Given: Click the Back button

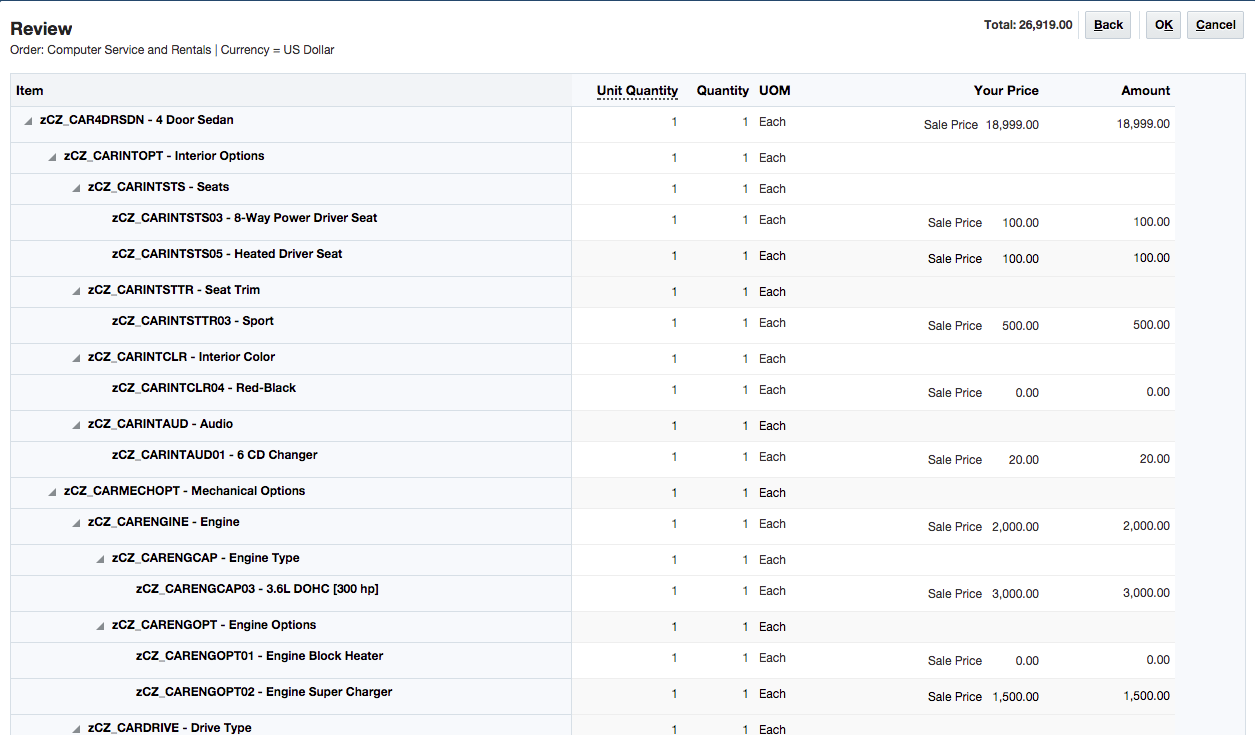Looking at the screenshot, I should pyautogui.click(x=1108, y=25).
